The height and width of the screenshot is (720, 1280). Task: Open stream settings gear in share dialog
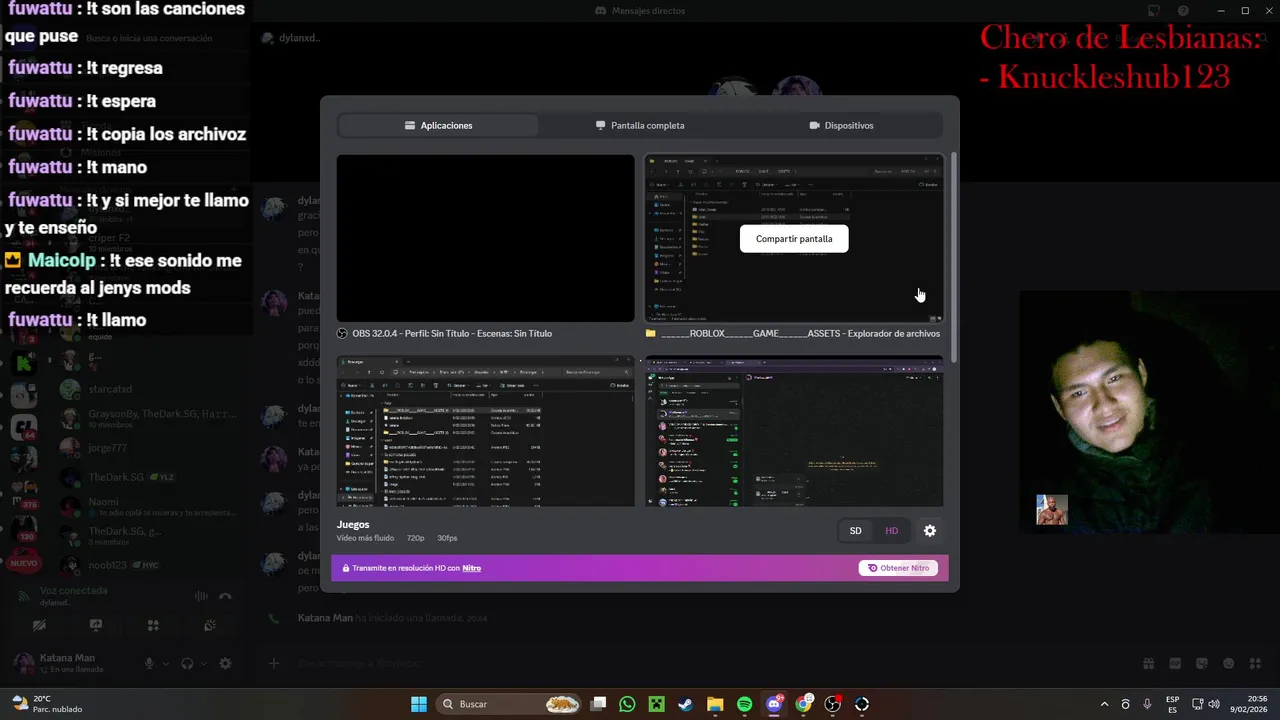pyautogui.click(x=930, y=531)
